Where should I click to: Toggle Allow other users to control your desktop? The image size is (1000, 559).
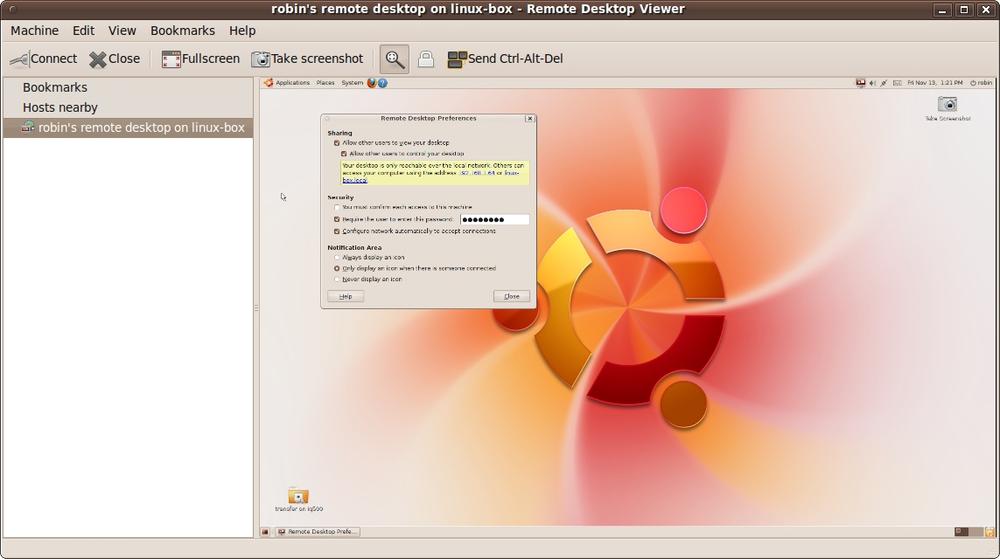coord(344,154)
